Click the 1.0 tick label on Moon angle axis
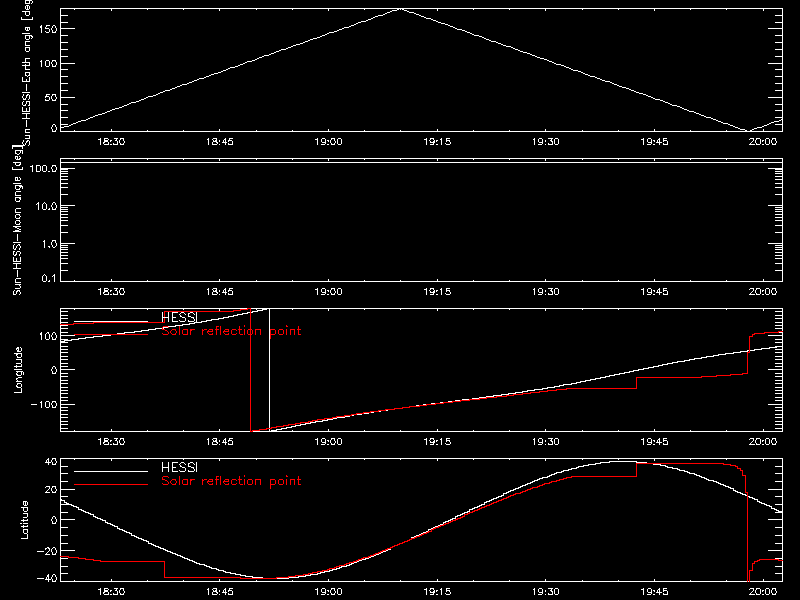Image resolution: width=800 pixels, height=600 pixels. (x=49, y=244)
